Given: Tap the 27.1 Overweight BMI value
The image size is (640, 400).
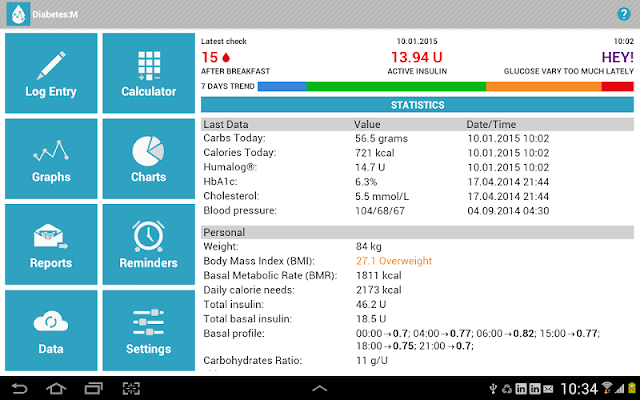Looking at the screenshot, I should (394, 261).
